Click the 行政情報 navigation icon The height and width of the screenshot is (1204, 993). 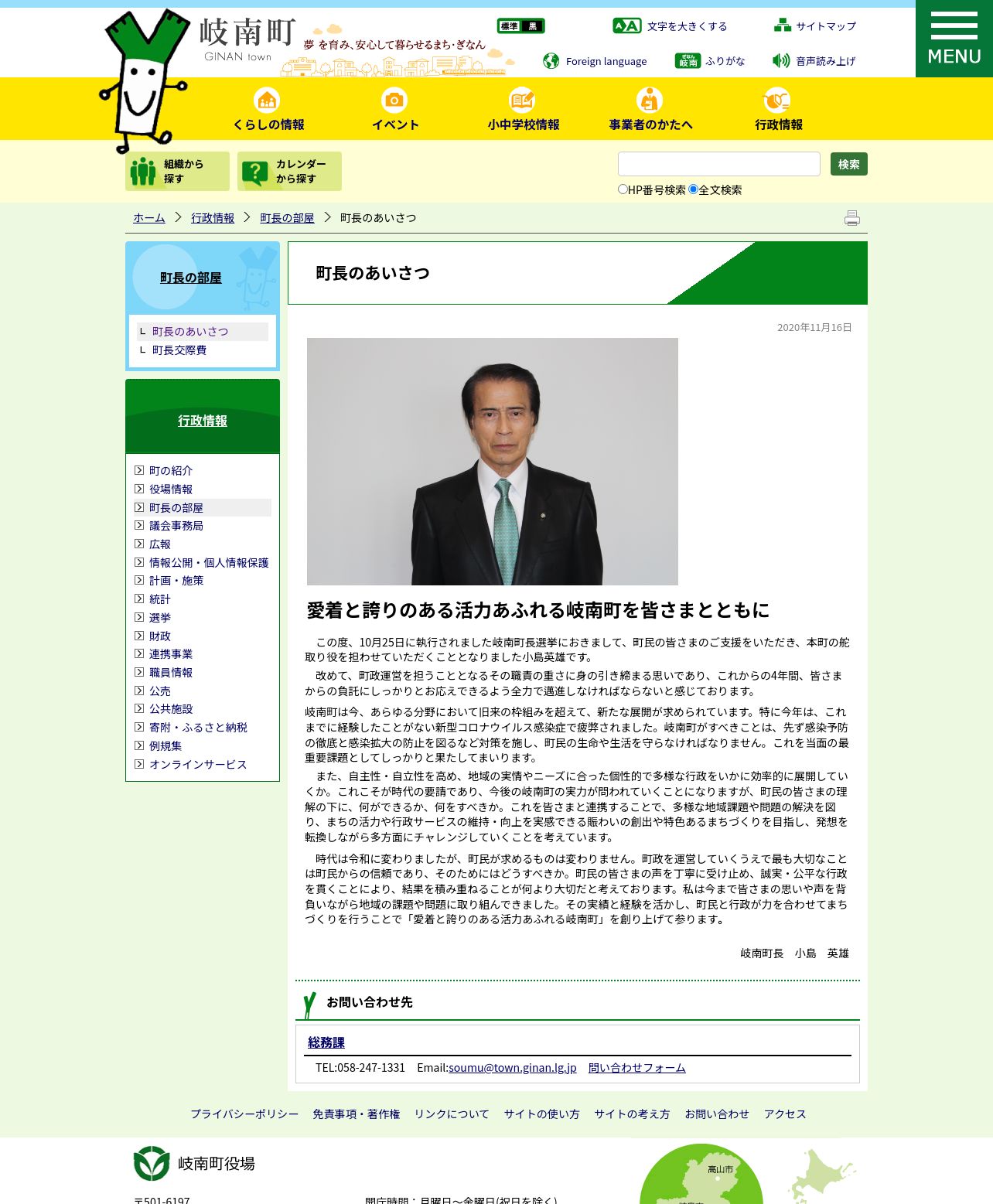tap(776, 101)
